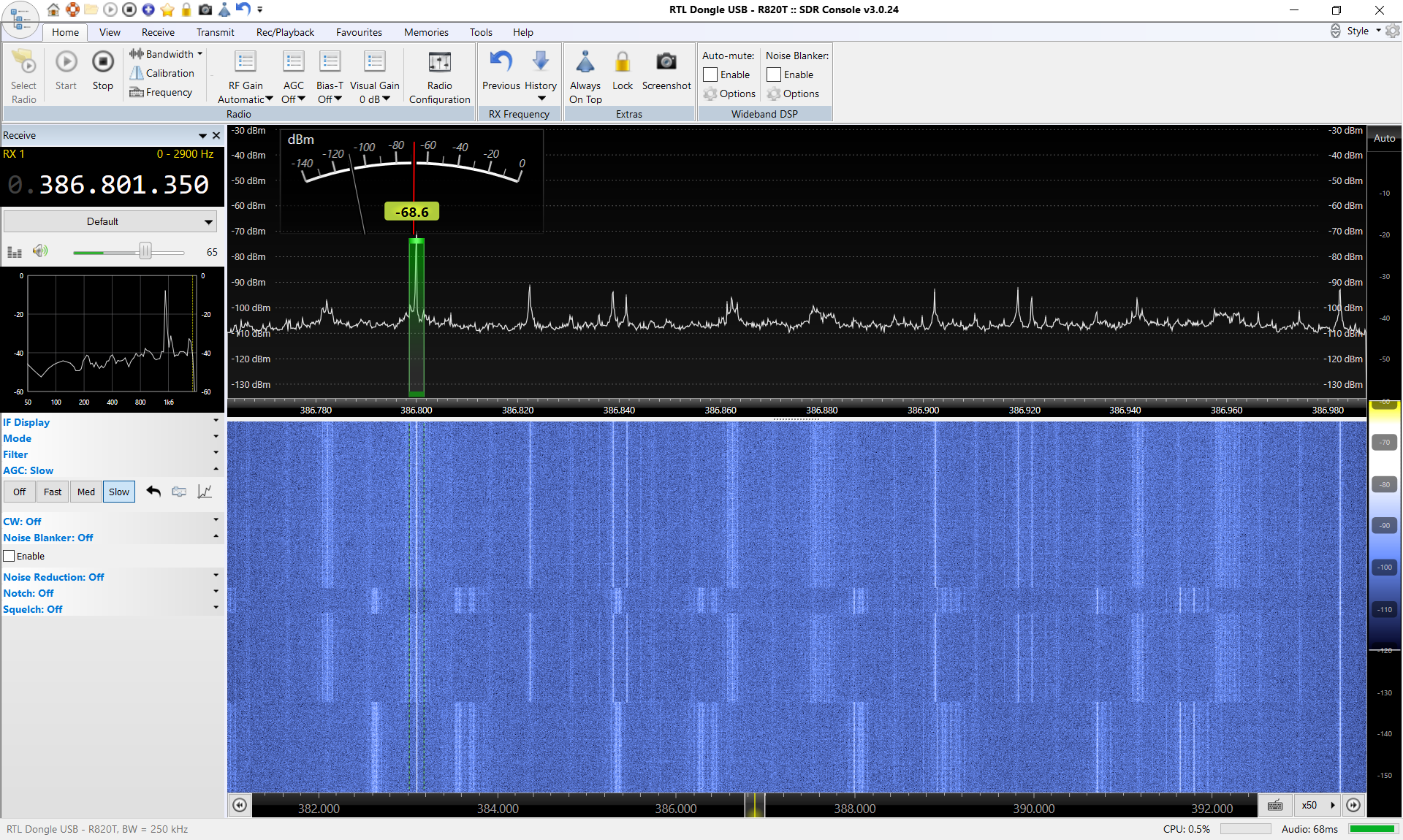The height and width of the screenshot is (840, 1403).
Task: Click the Select Radio icon
Action: (x=23, y=63)
